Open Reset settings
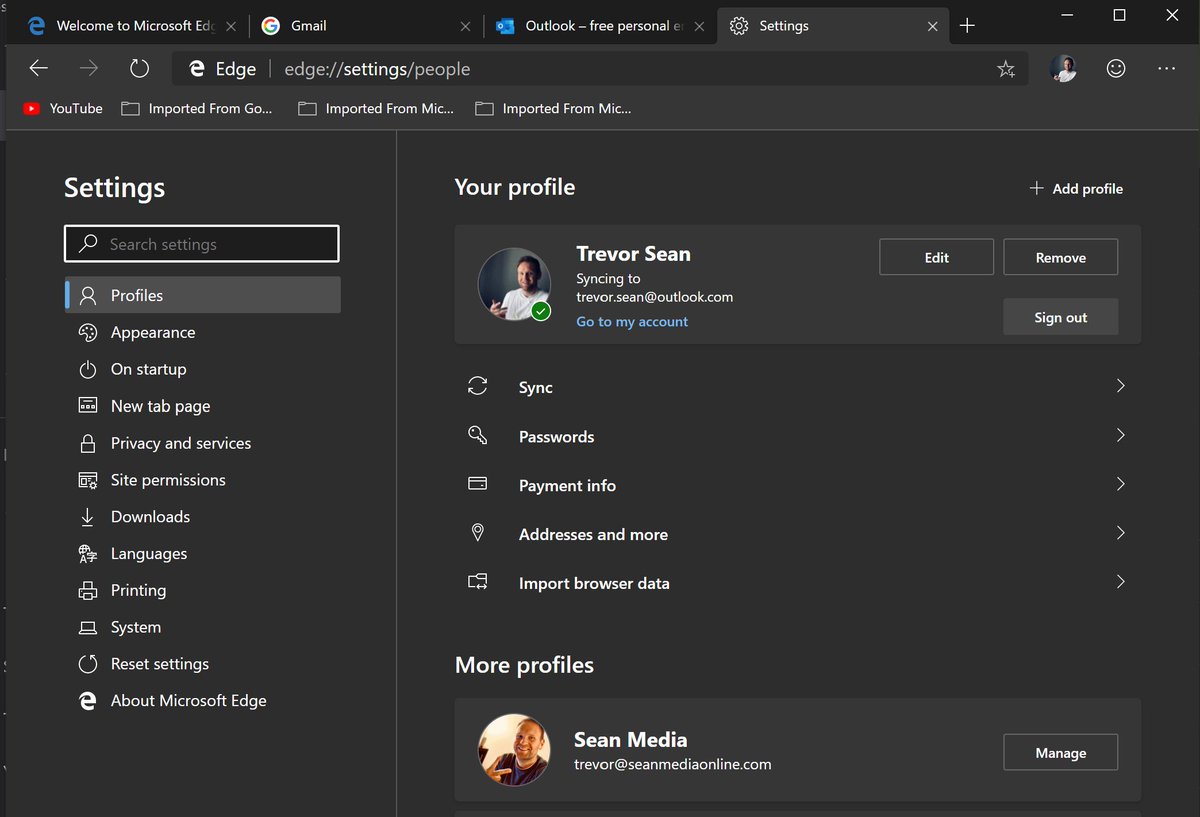1200x817 pixels. coord(203,664)
